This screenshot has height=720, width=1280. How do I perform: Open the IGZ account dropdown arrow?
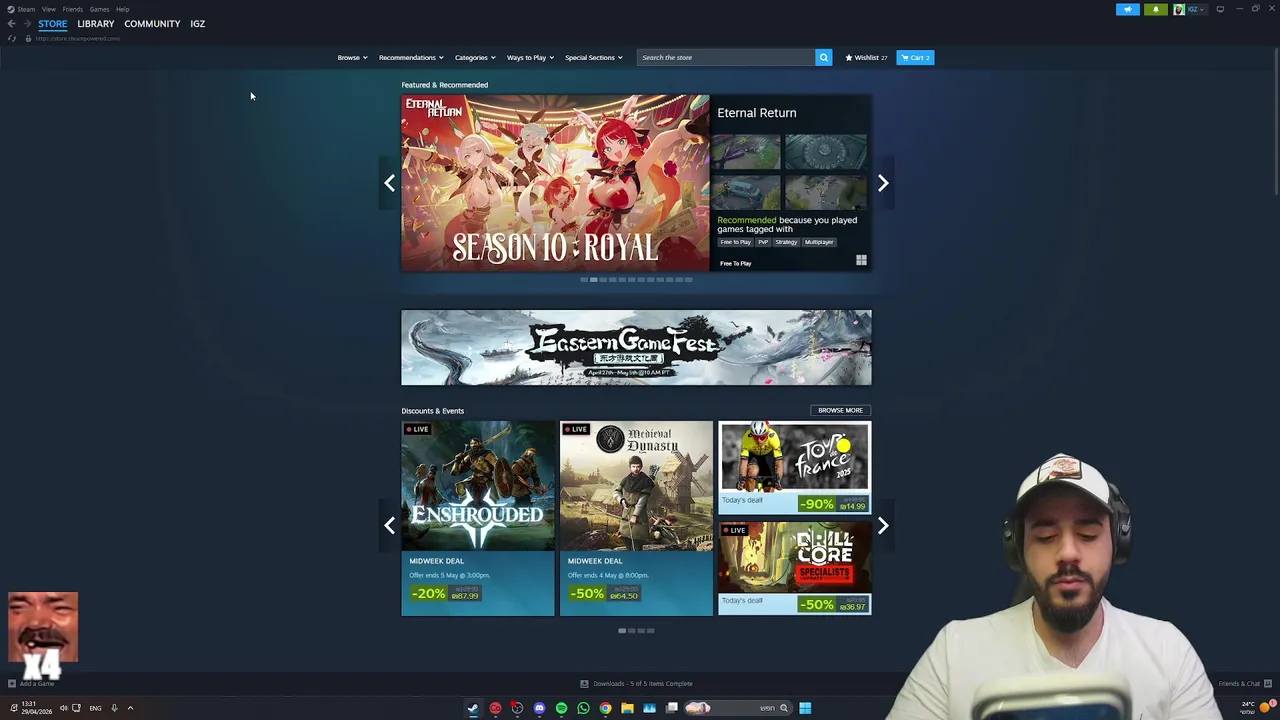[1203, 9]
